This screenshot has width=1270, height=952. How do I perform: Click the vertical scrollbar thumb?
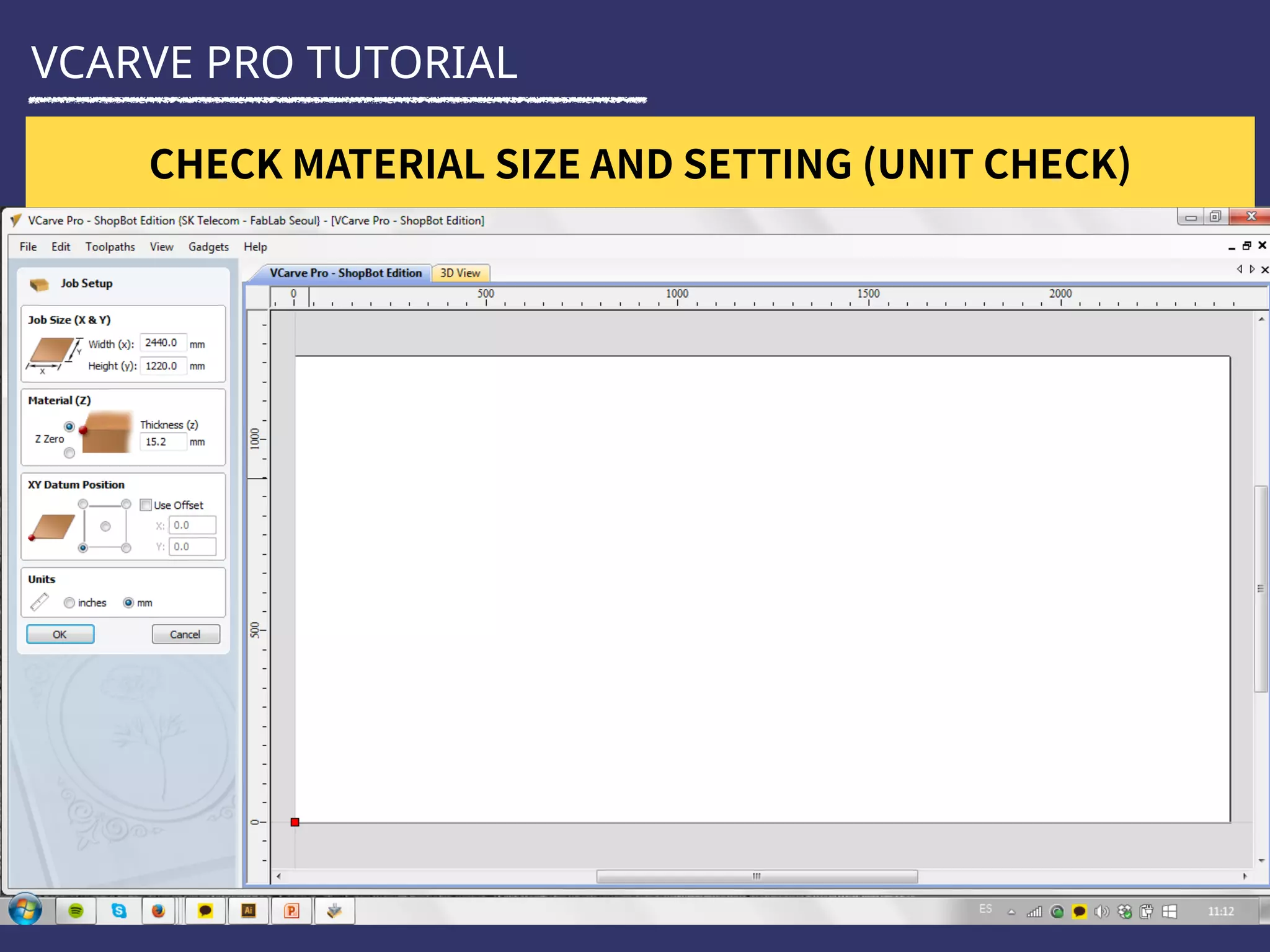tap(1261, 588)
